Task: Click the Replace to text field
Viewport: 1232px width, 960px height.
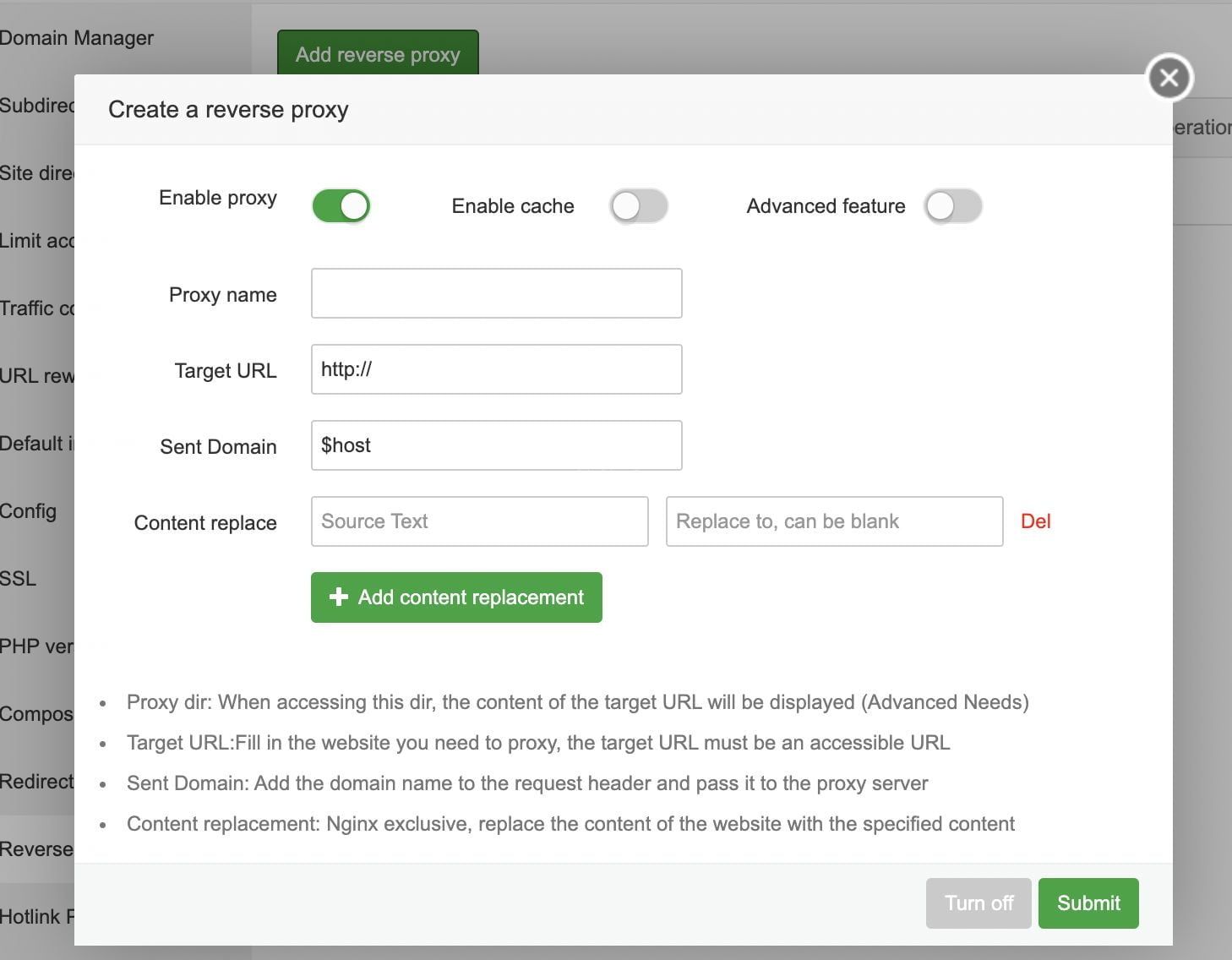Action: (834, 521)
